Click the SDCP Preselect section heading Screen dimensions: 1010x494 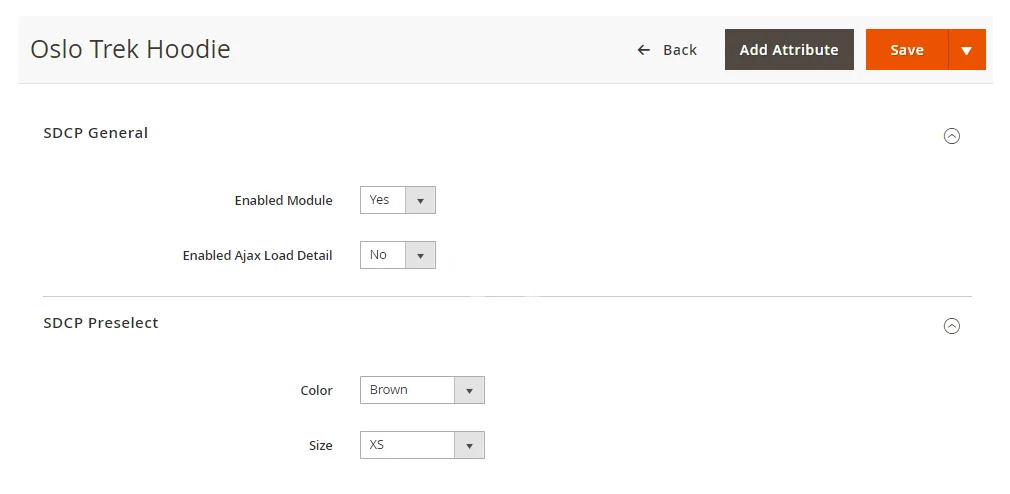pyautogui.click(x=101, y=323)
